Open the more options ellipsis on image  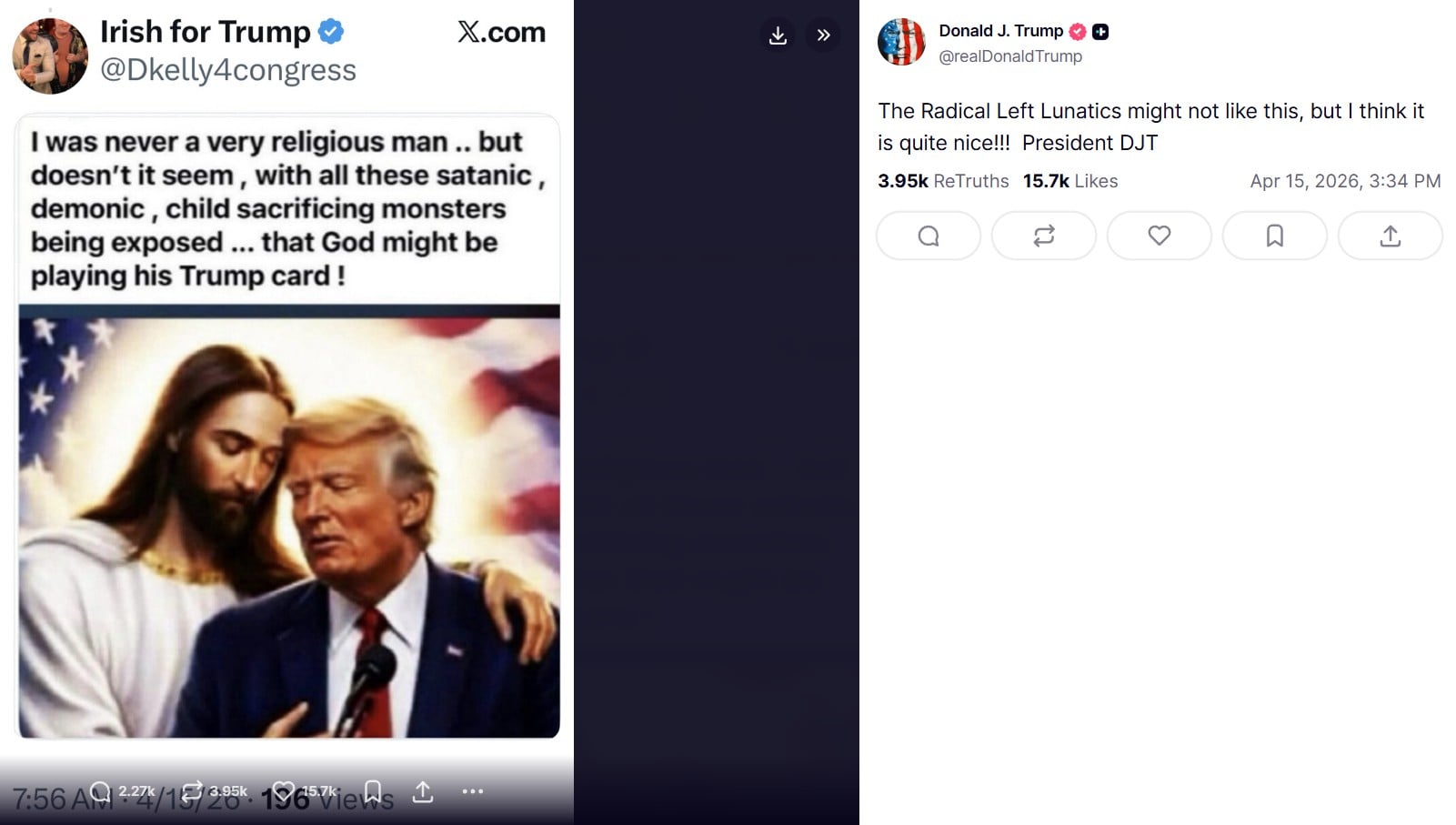coord(473,791)
